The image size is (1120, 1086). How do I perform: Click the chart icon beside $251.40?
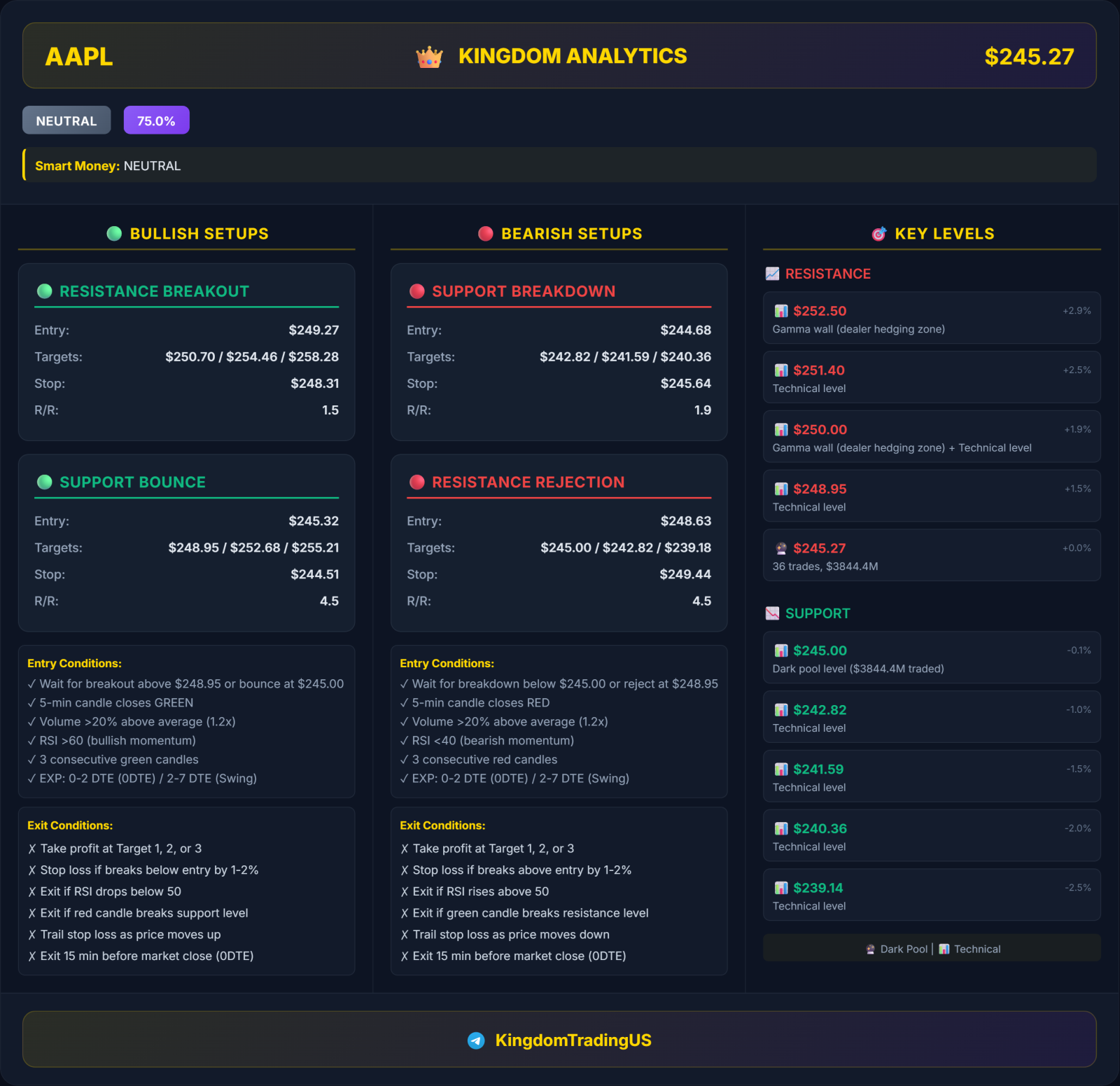click(x=781, y=370)
